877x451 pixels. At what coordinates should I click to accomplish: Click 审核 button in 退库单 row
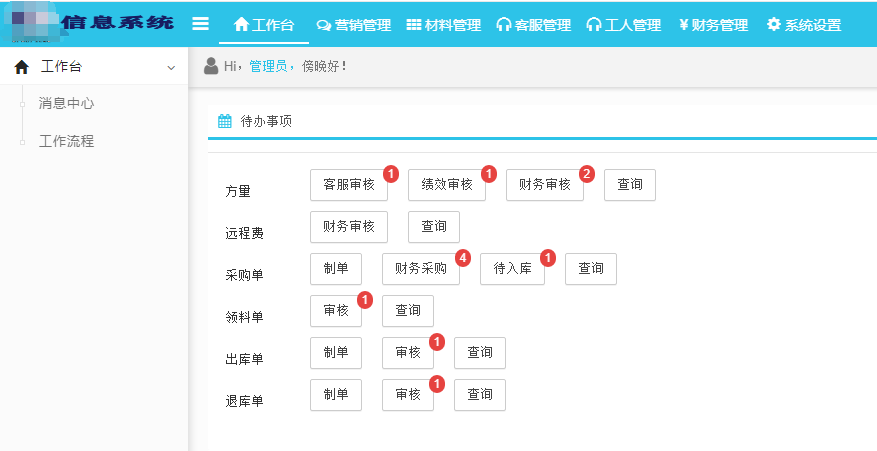coord(408,395)
